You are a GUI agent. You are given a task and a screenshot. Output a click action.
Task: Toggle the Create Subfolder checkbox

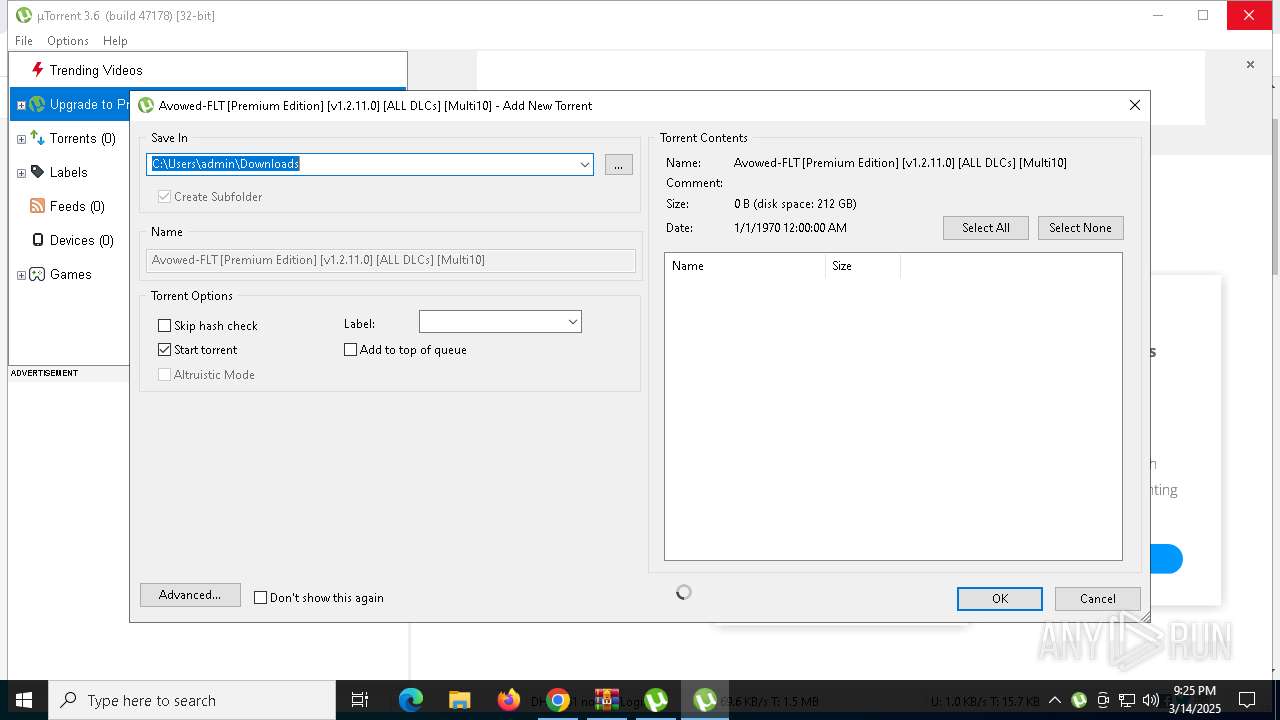click(x=164, y=197)
